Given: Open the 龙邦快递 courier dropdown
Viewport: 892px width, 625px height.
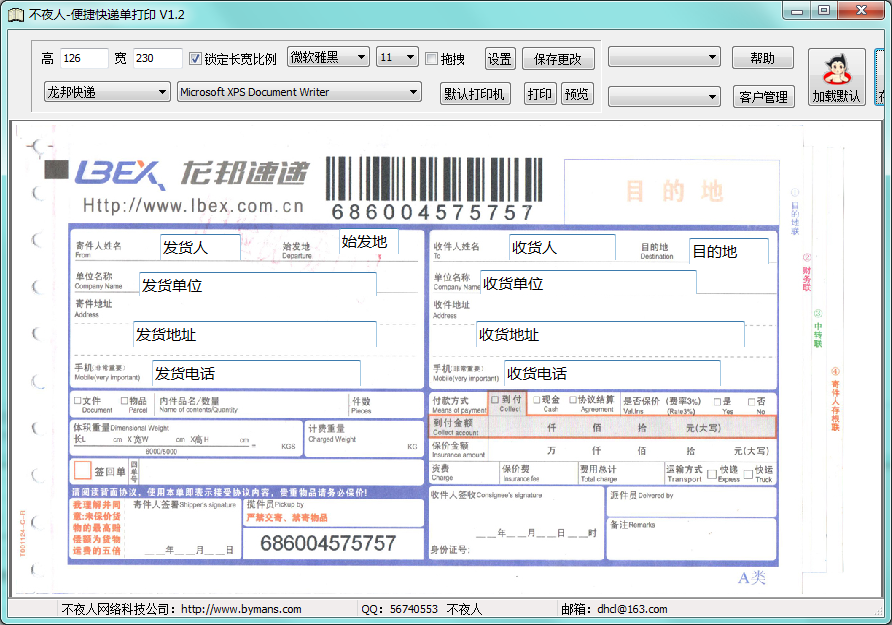Looking at the screenshot, I should 107,92.
